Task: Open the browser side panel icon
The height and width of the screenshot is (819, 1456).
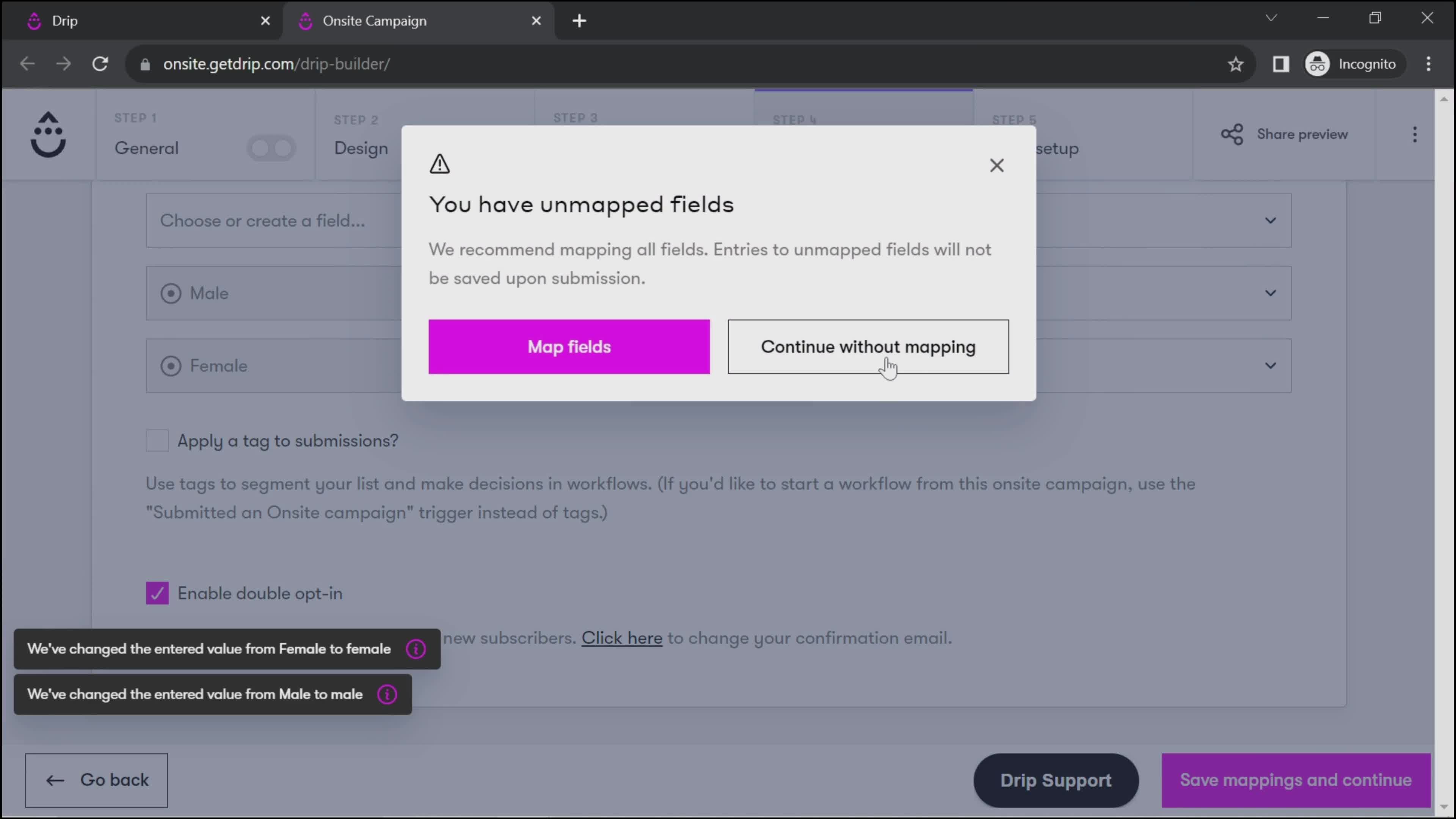Action: [x=1280, y=64]
